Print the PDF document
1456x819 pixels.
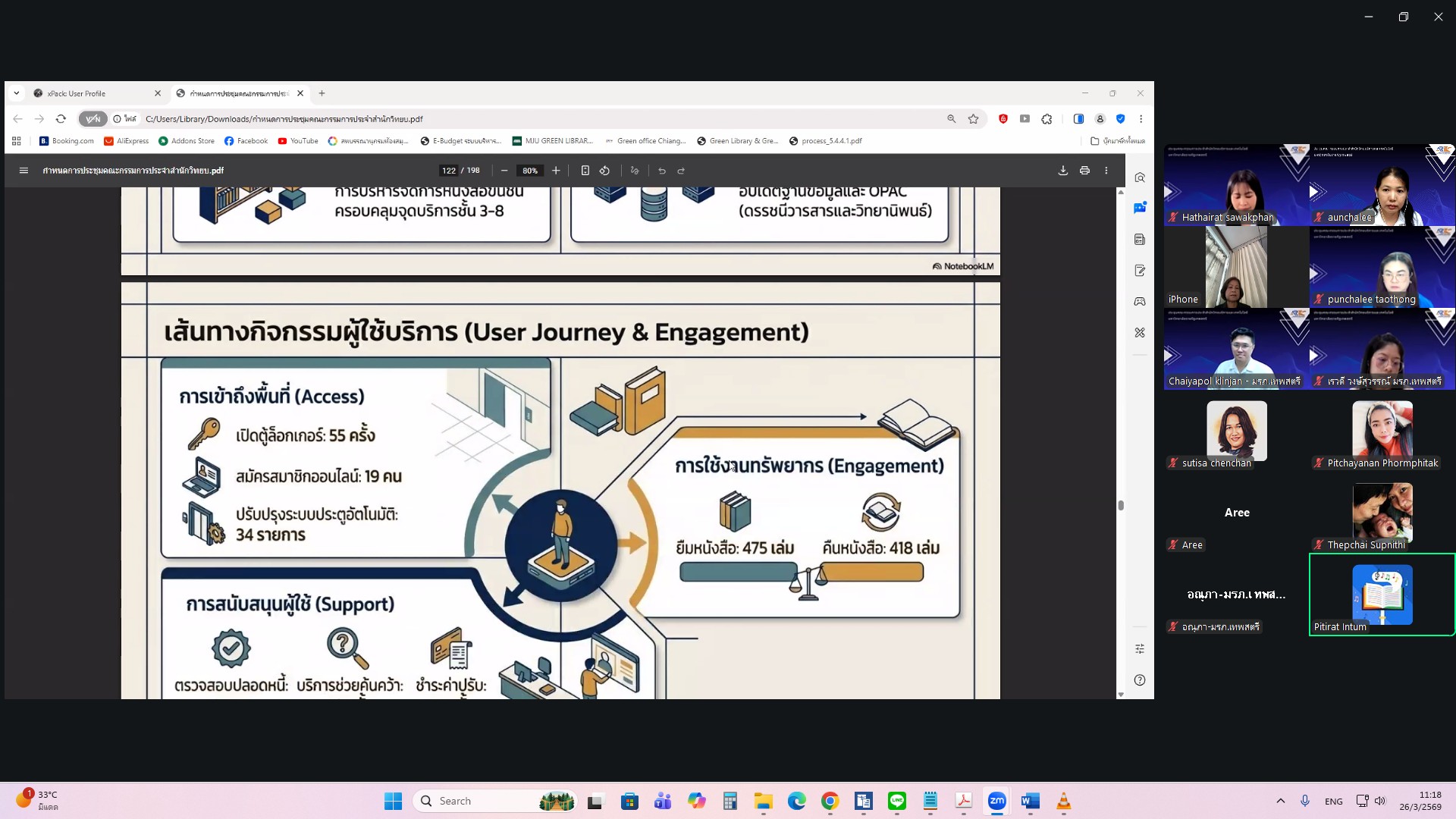coord(1084,171)
